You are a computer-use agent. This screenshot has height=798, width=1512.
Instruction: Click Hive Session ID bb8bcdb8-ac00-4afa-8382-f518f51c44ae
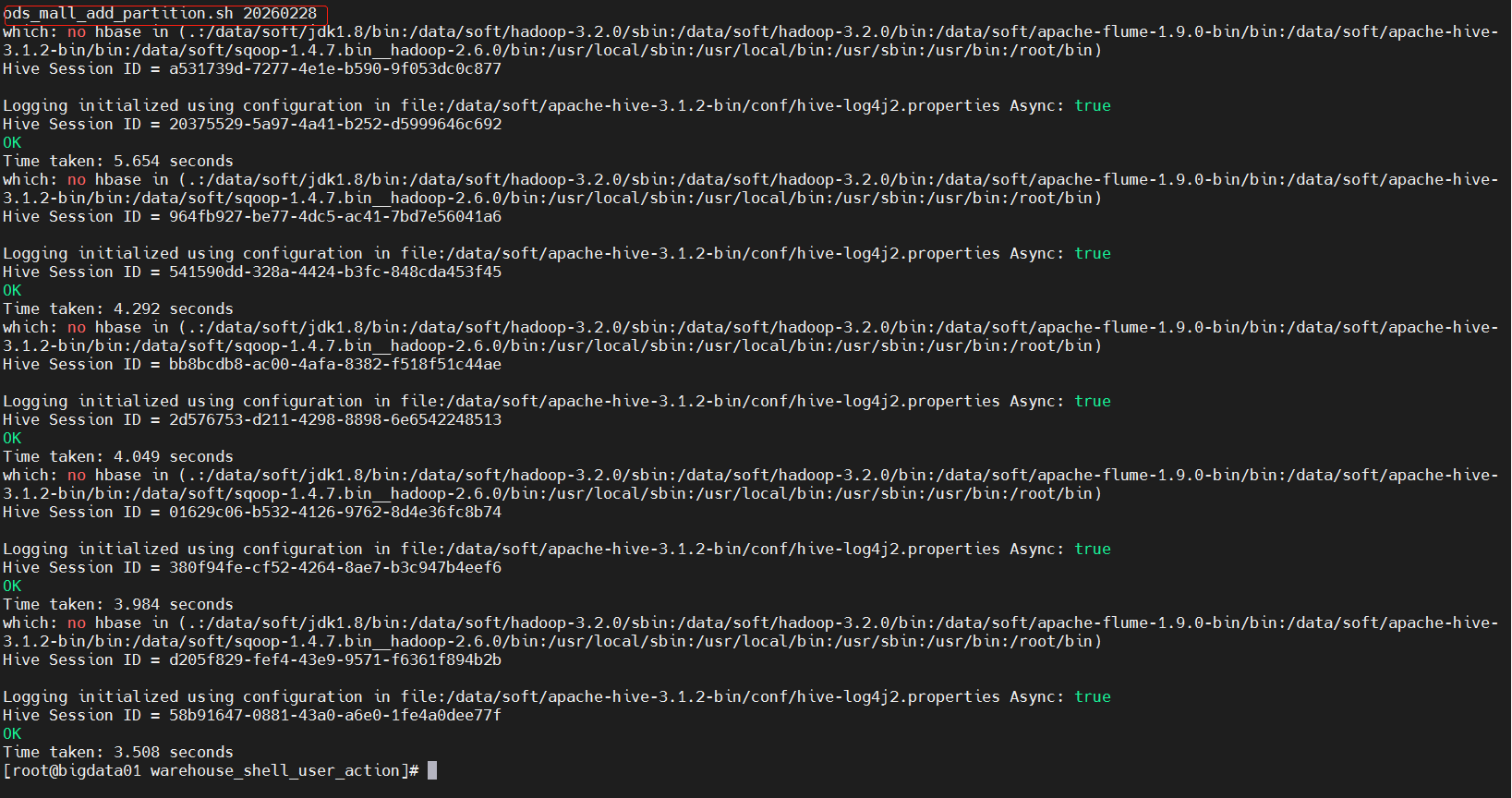point(252,364)
